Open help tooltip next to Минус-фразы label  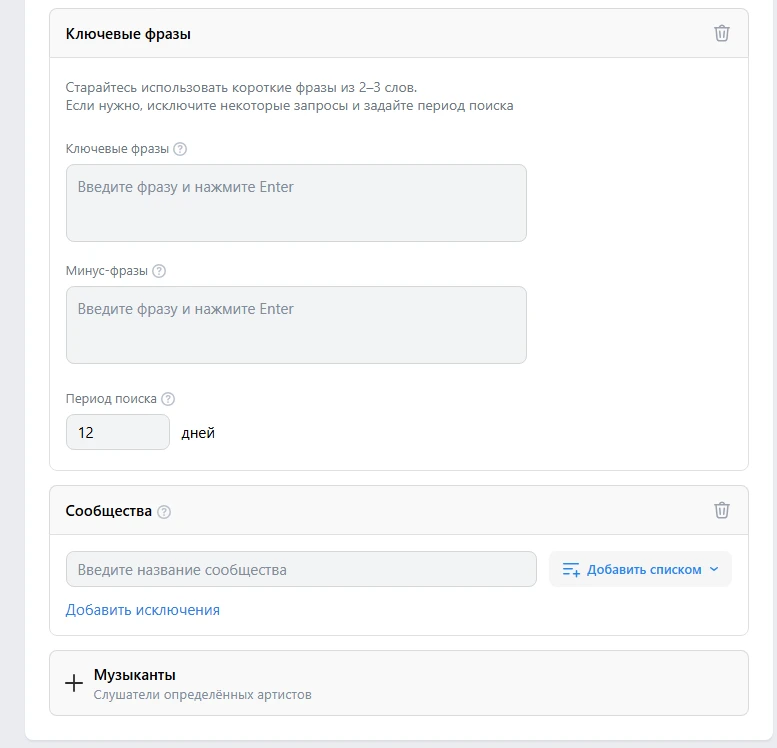coord(159,271)
